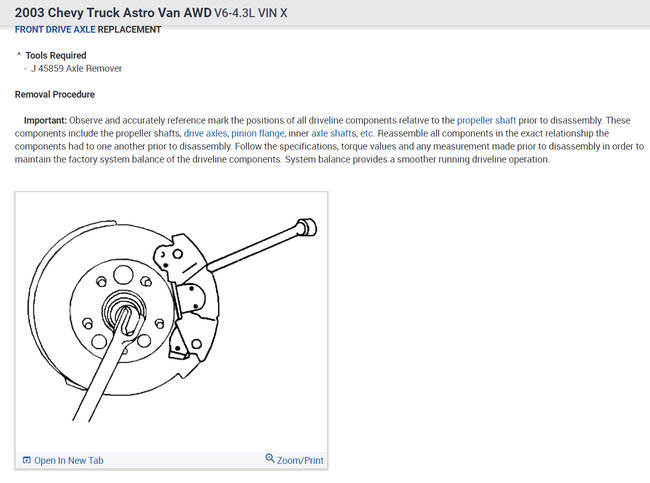The image size is (650, 483).
Task: Open the FRONT DRIVE AXLE link
Action: click(x=55, y=30)
